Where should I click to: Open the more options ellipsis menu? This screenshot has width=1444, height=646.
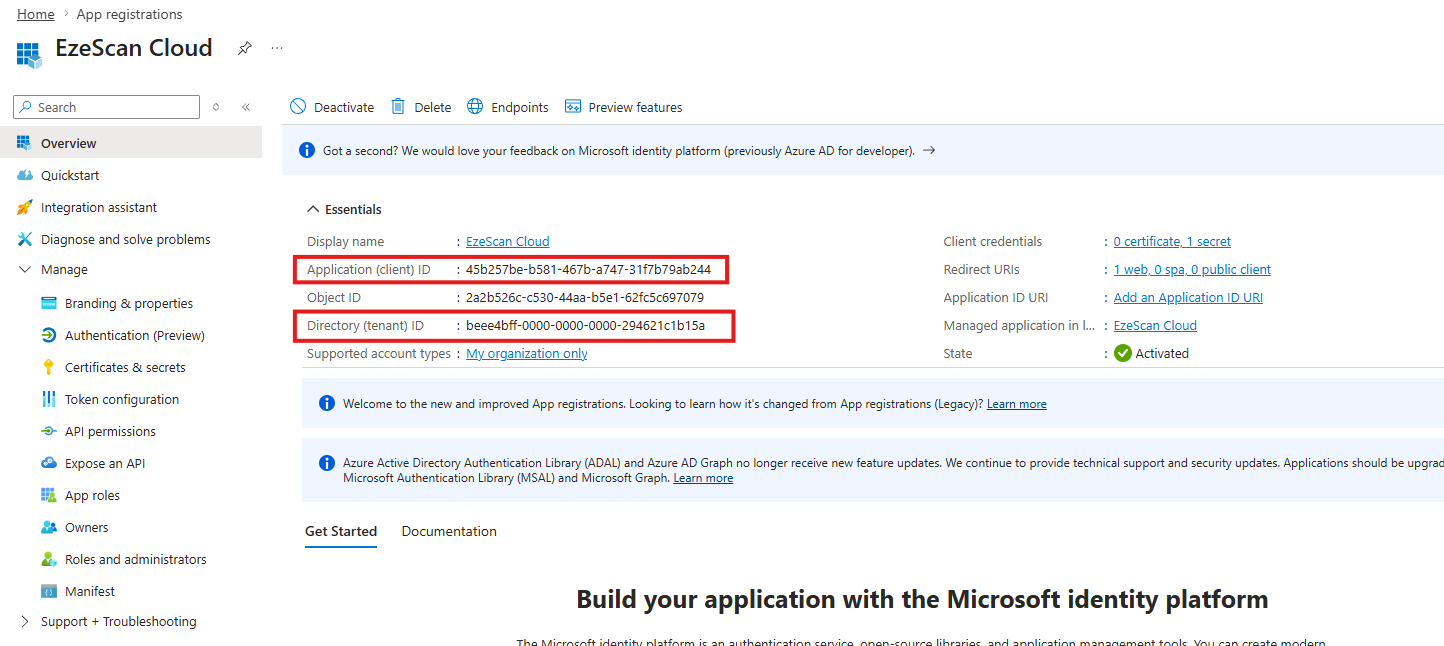pos(277,48)
